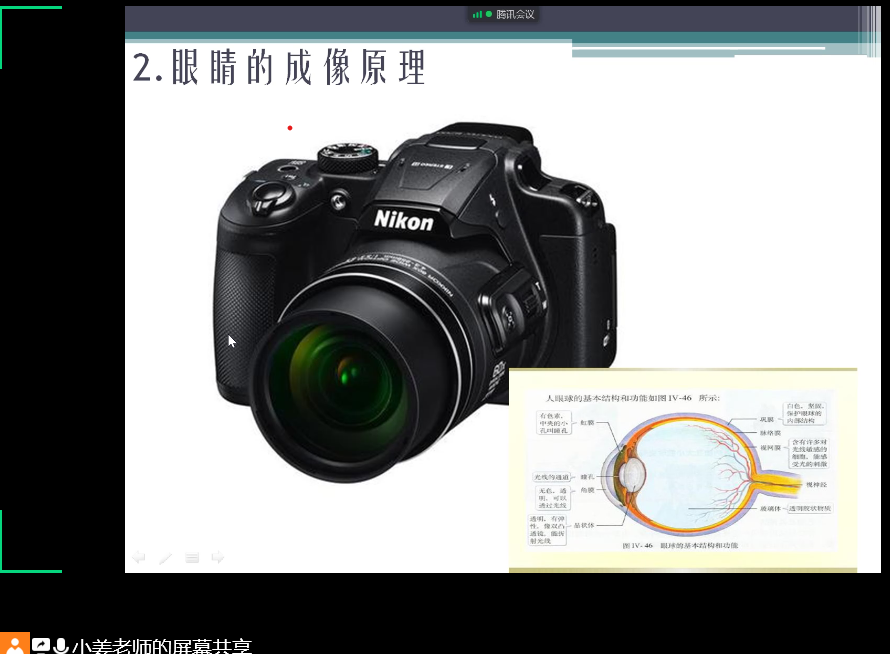Click the 小姜老师的屏幕共享 label
This screenshot has height=654, width=890.
(162, 646)
